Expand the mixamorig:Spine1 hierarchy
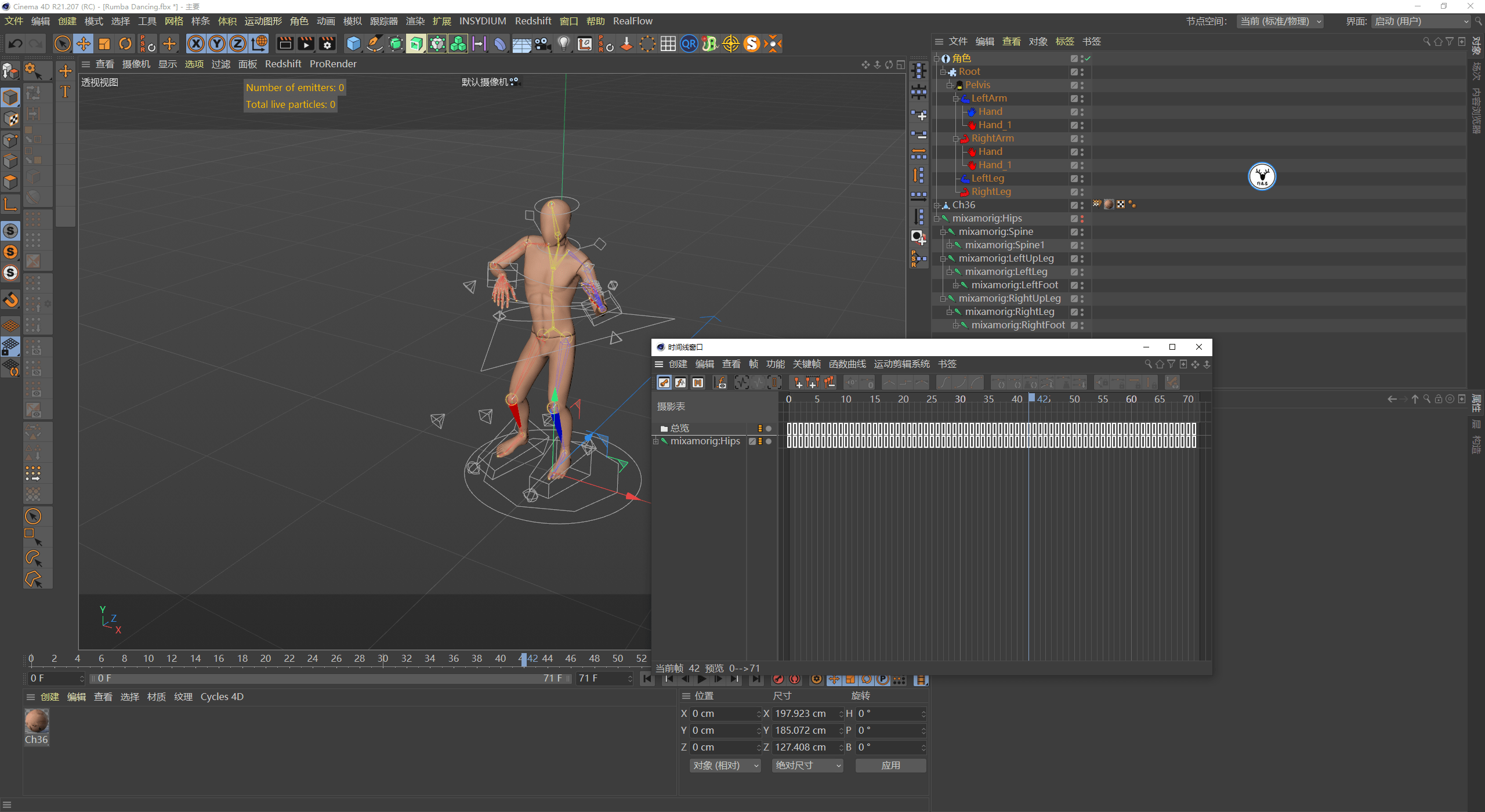Image resolution: width=1485 pixels, height=812 pixels. click(948, 245)
